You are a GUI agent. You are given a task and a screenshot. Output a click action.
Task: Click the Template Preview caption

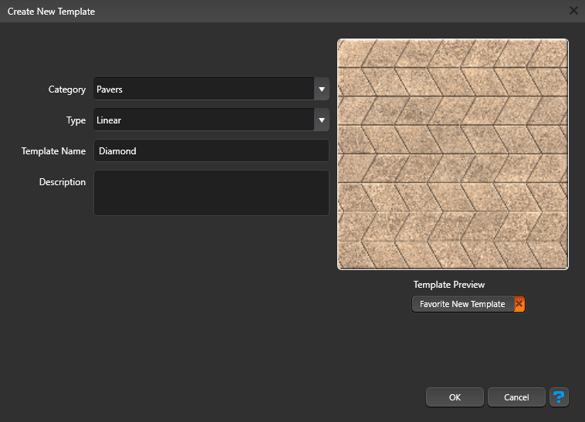point(449,285)
